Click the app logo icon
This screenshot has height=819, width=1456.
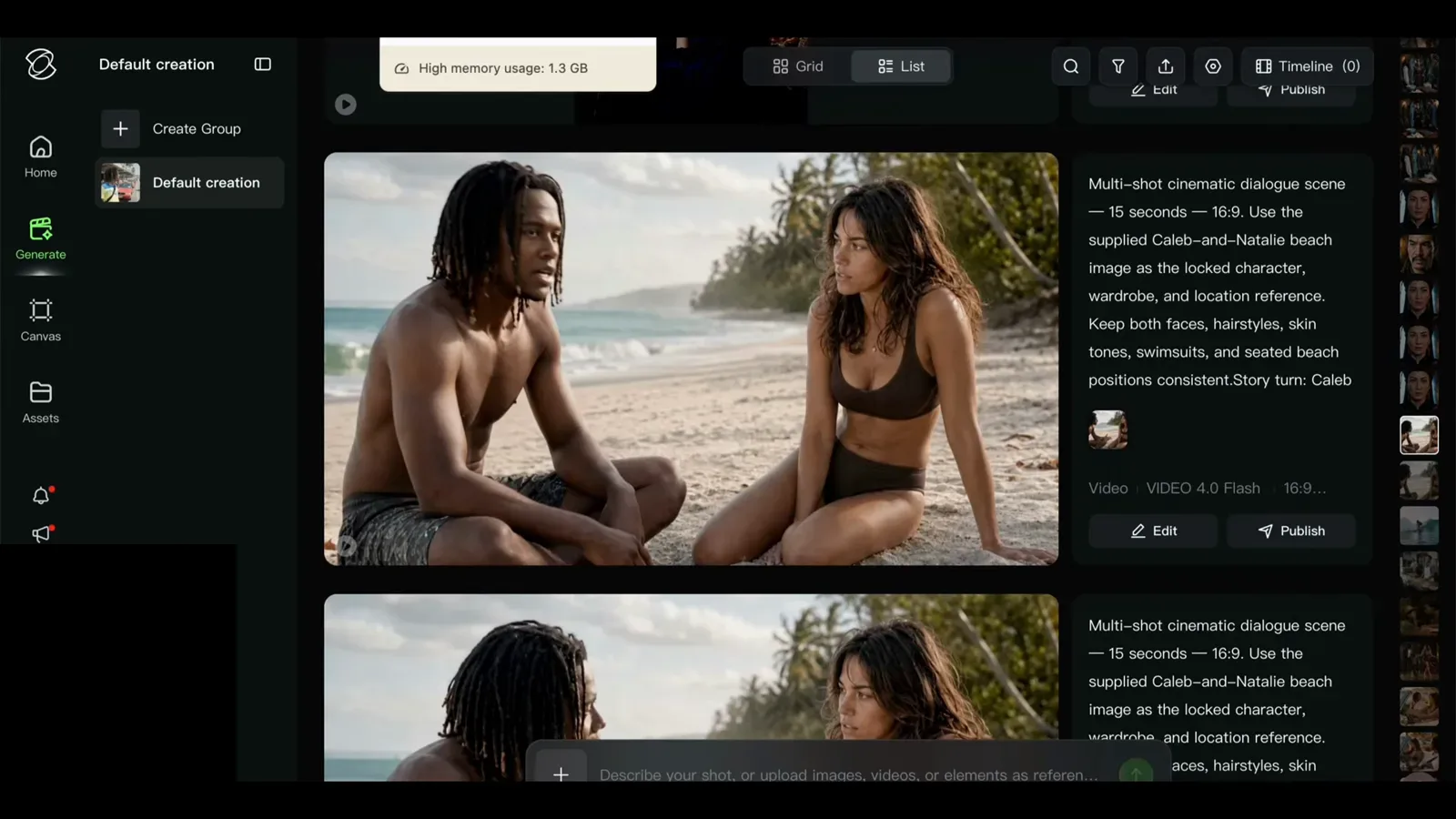[x=41, y=65]
